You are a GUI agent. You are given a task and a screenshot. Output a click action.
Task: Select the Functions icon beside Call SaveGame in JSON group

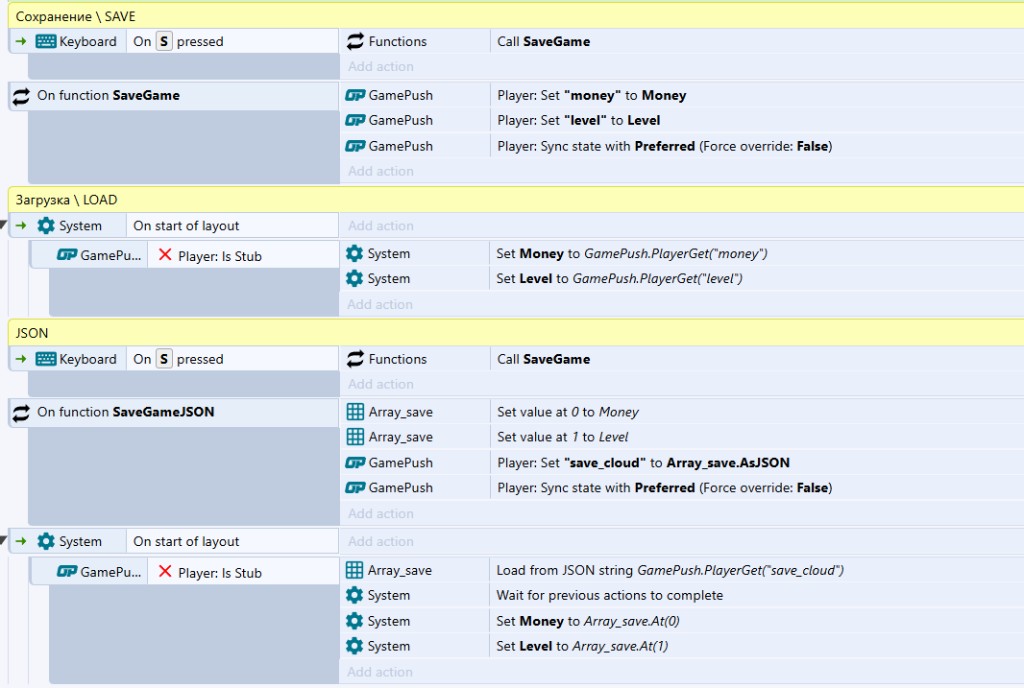355,359
